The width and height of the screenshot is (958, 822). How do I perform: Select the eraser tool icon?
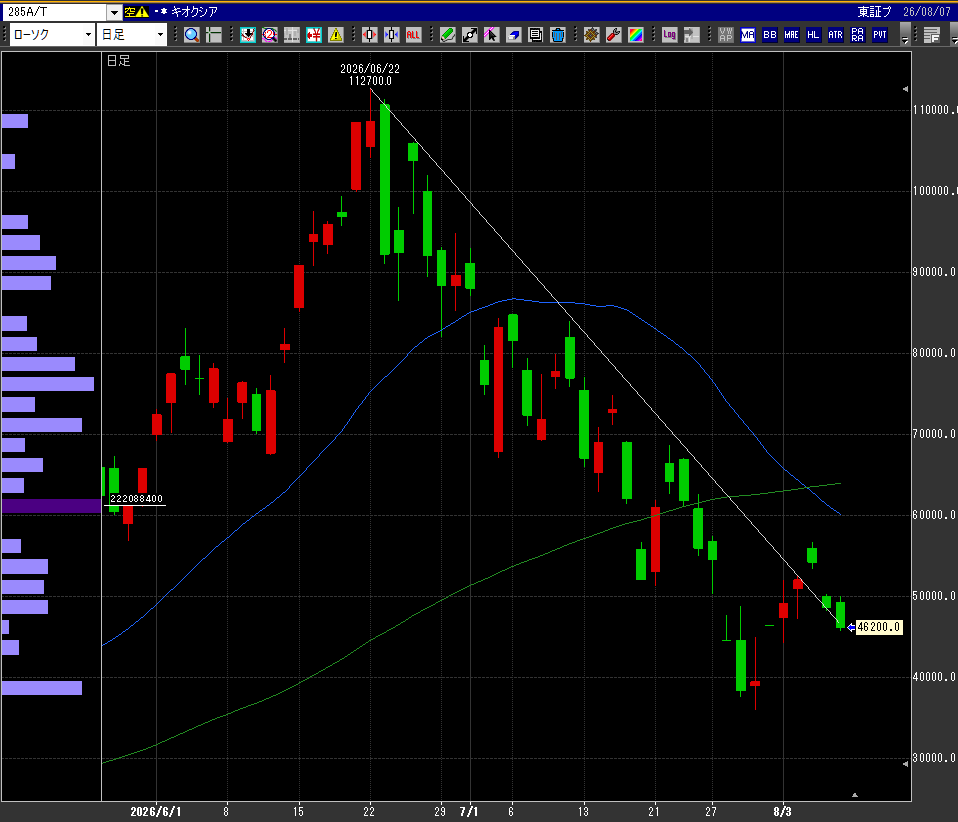pyautogui.click(x=514, y=35)
